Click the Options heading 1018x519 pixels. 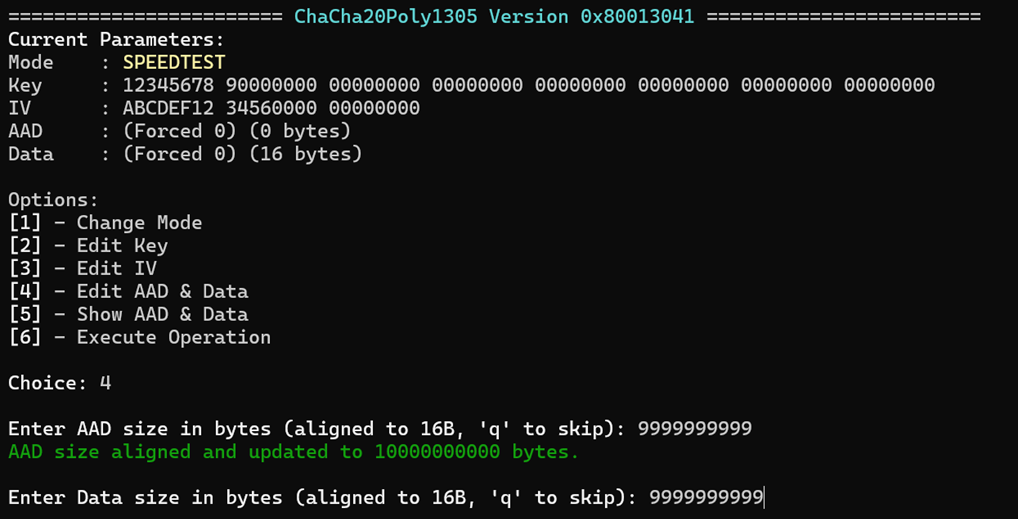pos(53,199)
